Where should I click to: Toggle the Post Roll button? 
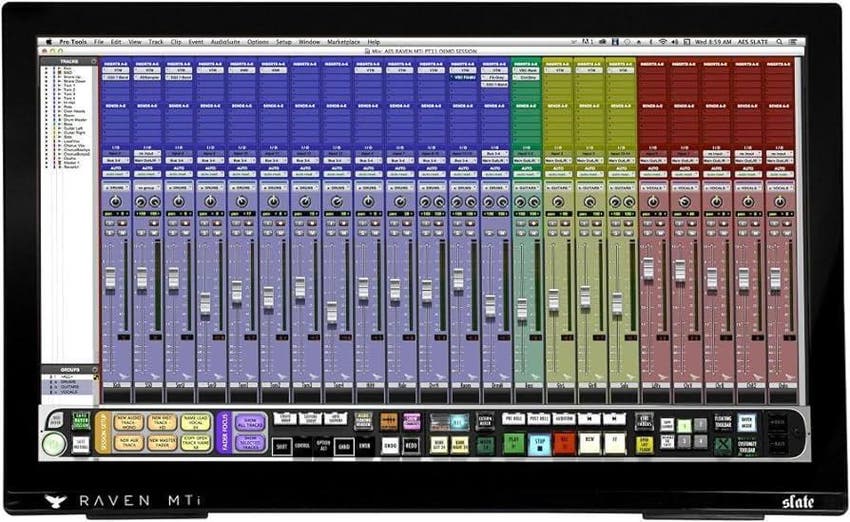(541, 421)
